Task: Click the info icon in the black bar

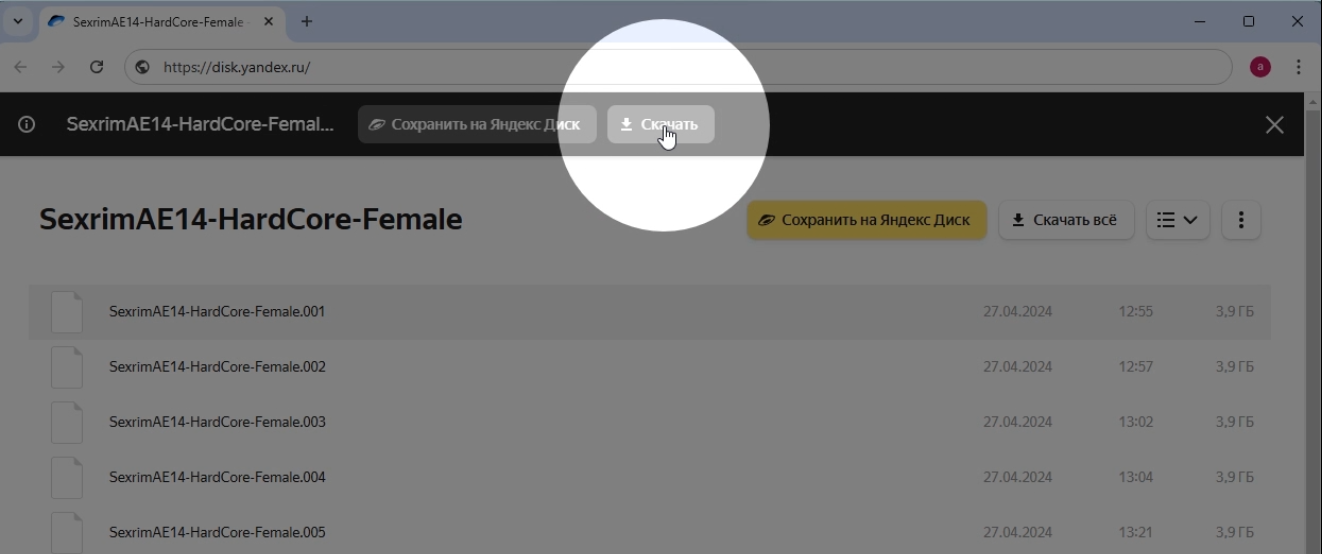Action: pos(27,125)
